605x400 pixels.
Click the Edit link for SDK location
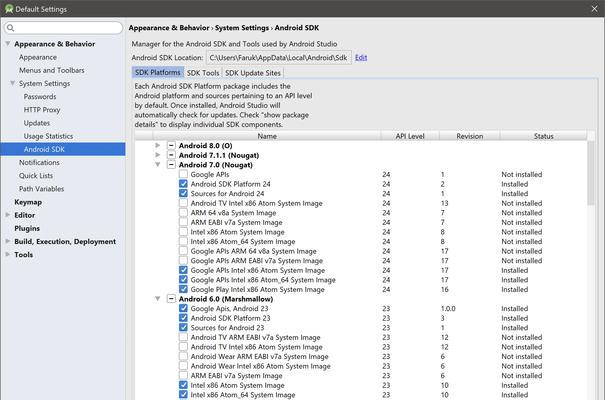click(361, 58)
